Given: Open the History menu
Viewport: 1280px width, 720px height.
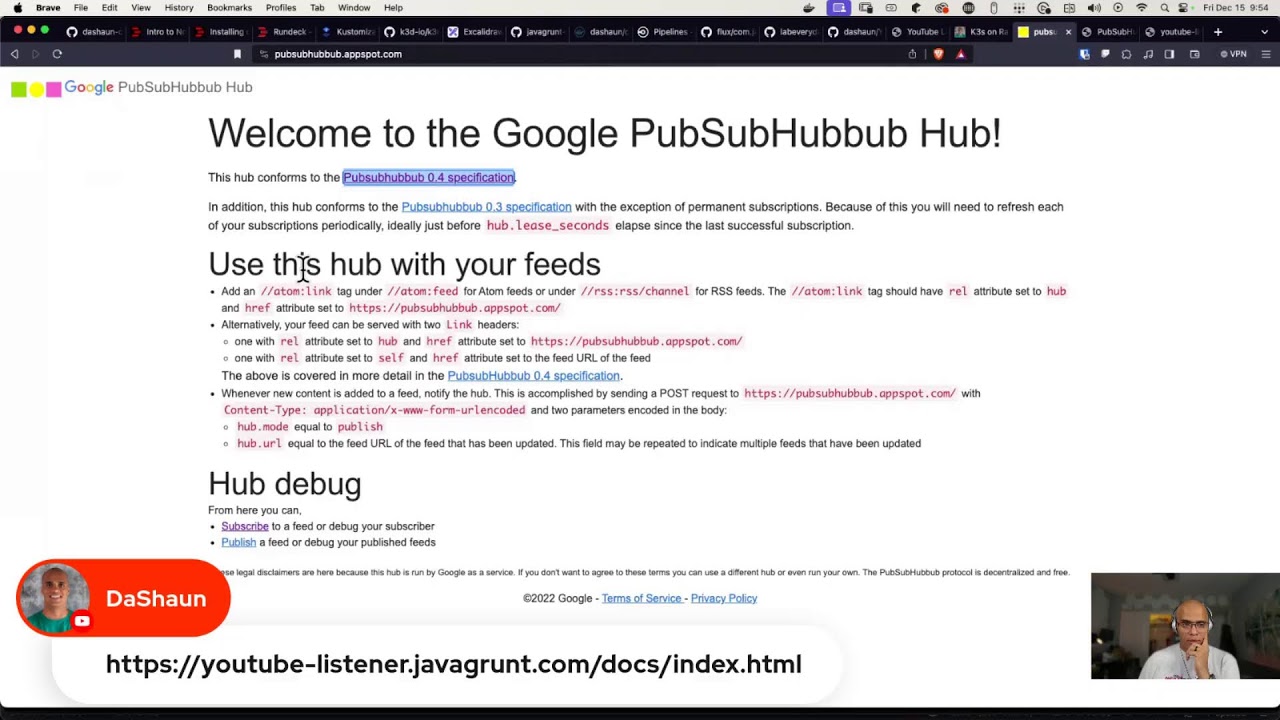Looking at the screenshot, I should 179,7.
